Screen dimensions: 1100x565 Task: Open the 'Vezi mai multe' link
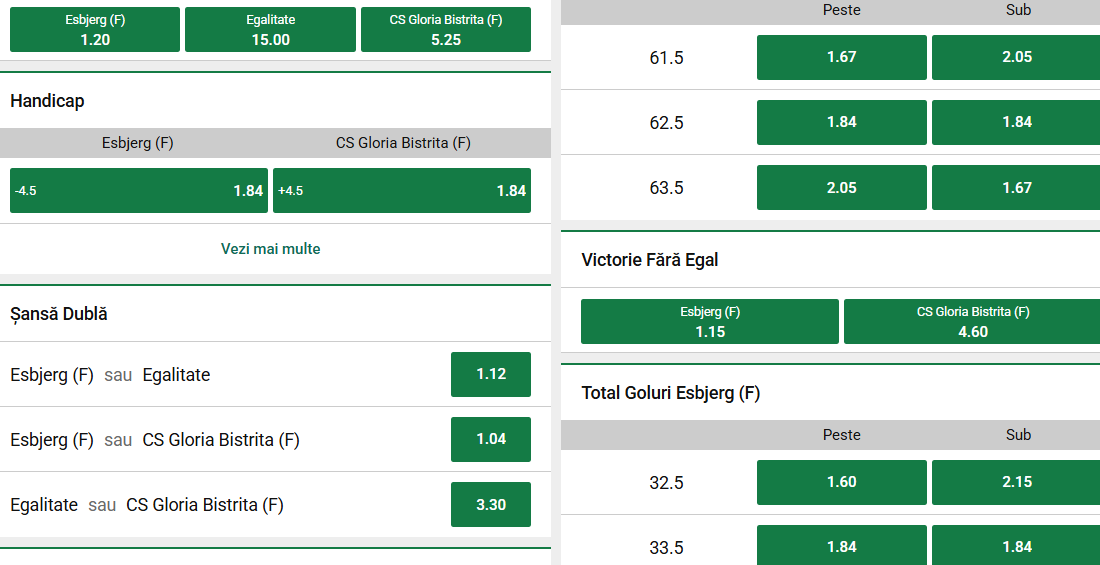(x=271, y=248)
